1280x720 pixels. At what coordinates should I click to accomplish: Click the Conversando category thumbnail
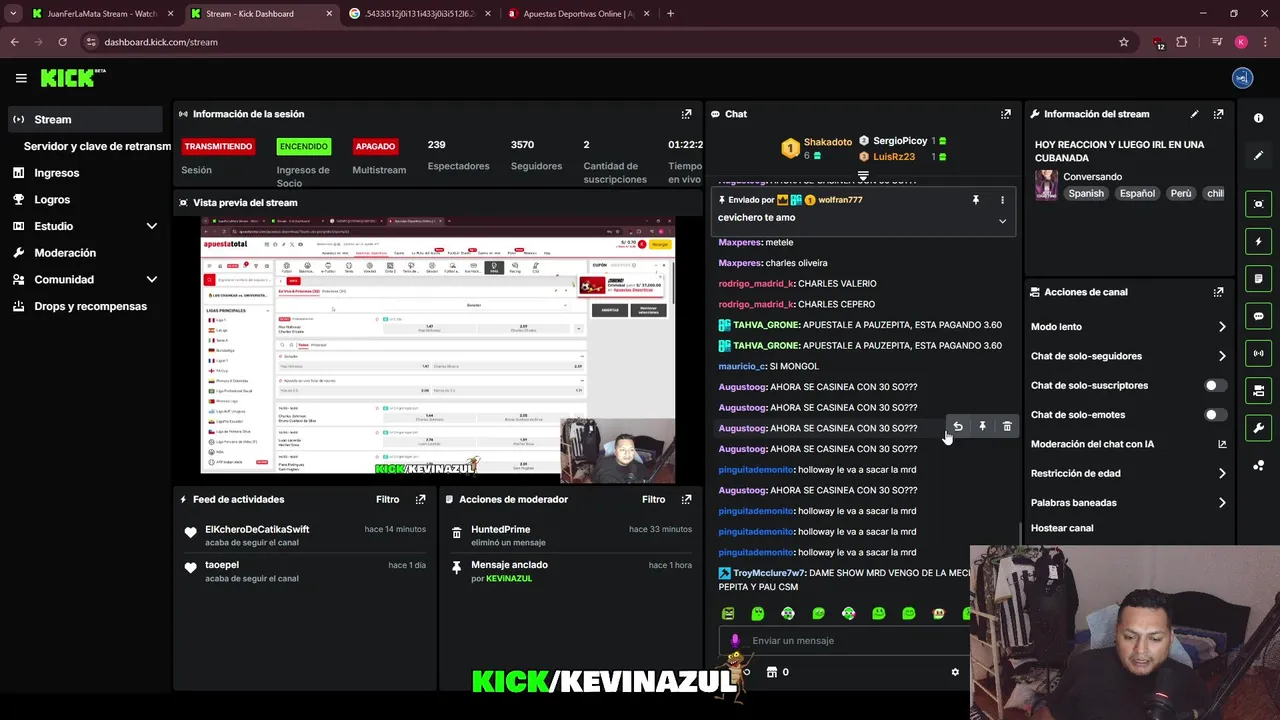pos(1046,184)
